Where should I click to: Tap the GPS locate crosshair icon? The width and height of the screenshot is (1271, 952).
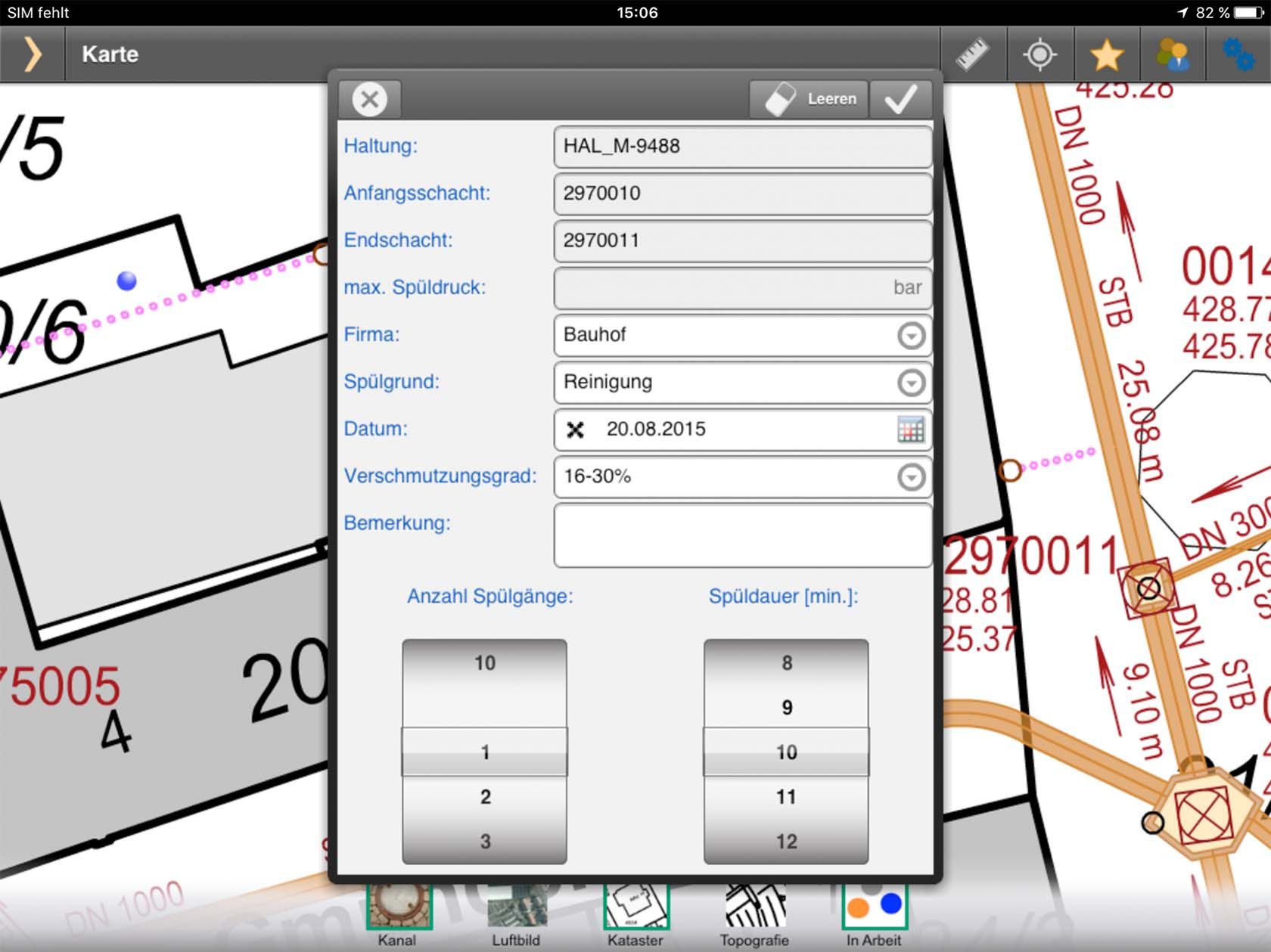coord(1039,54)
